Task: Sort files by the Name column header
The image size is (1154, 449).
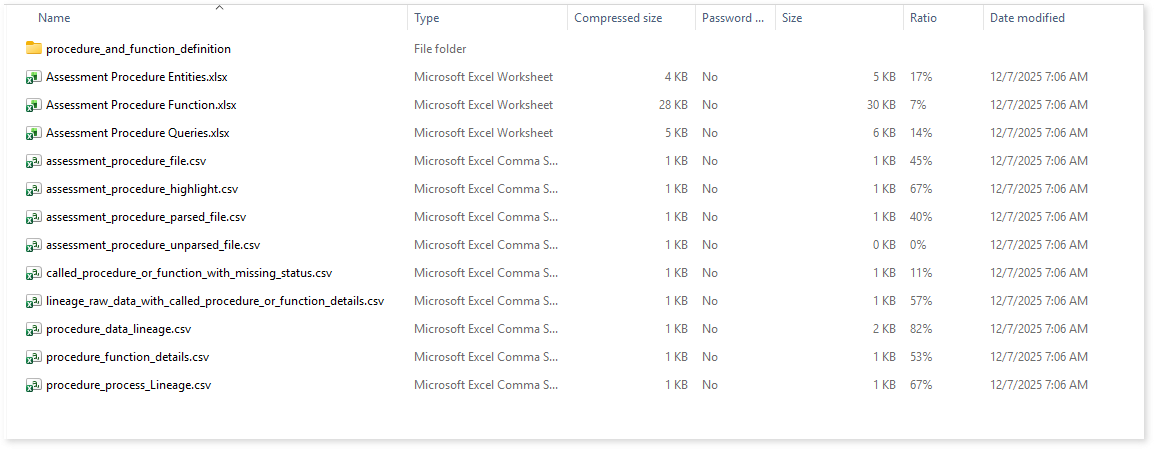Action: 54,18
